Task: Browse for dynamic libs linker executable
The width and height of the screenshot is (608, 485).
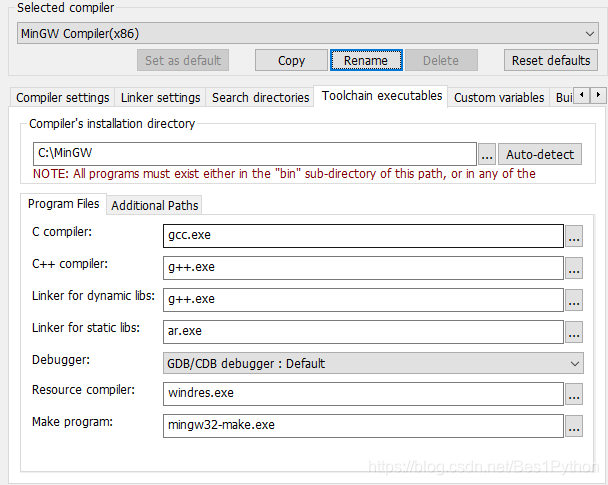Action: tap(574, 300)
